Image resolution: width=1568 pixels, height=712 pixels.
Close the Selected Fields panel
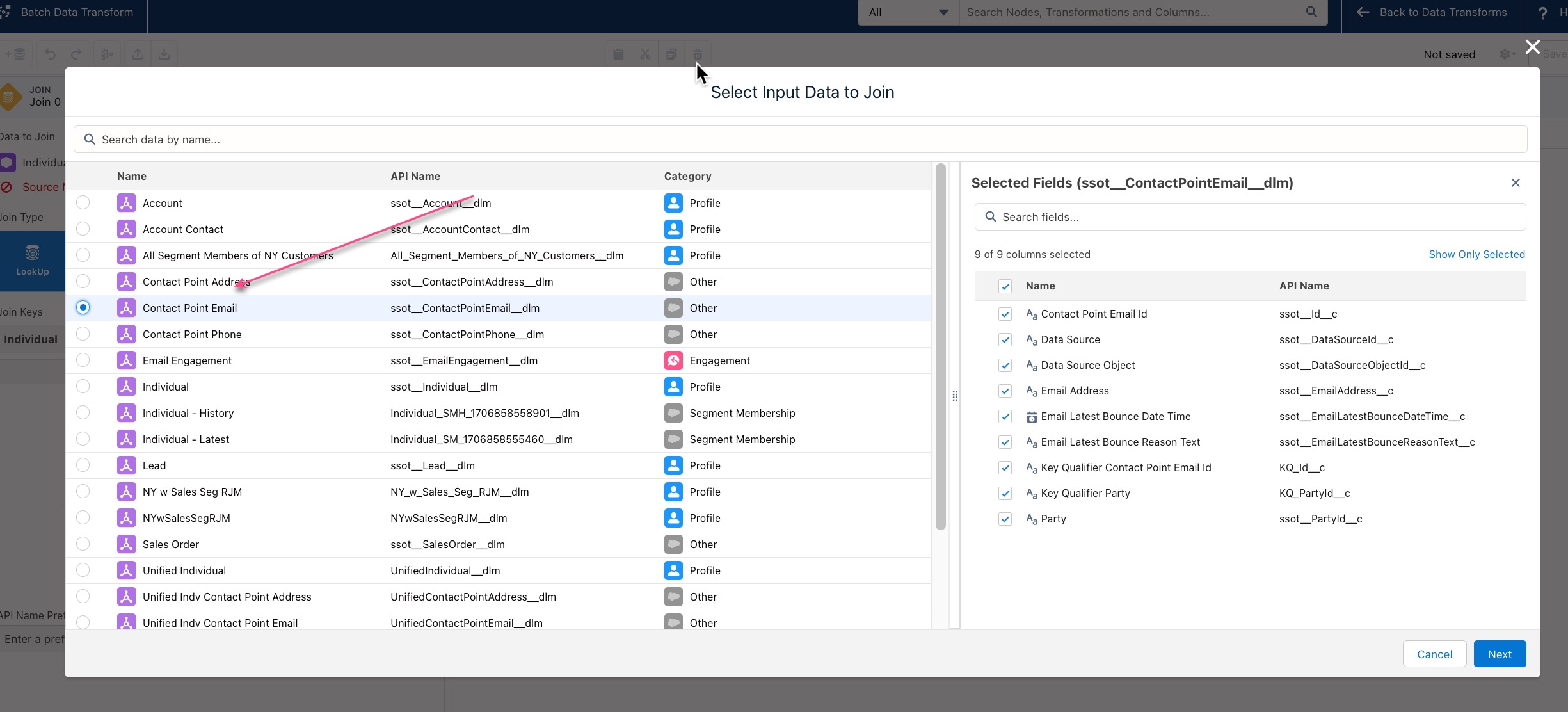pos(1516,183)
